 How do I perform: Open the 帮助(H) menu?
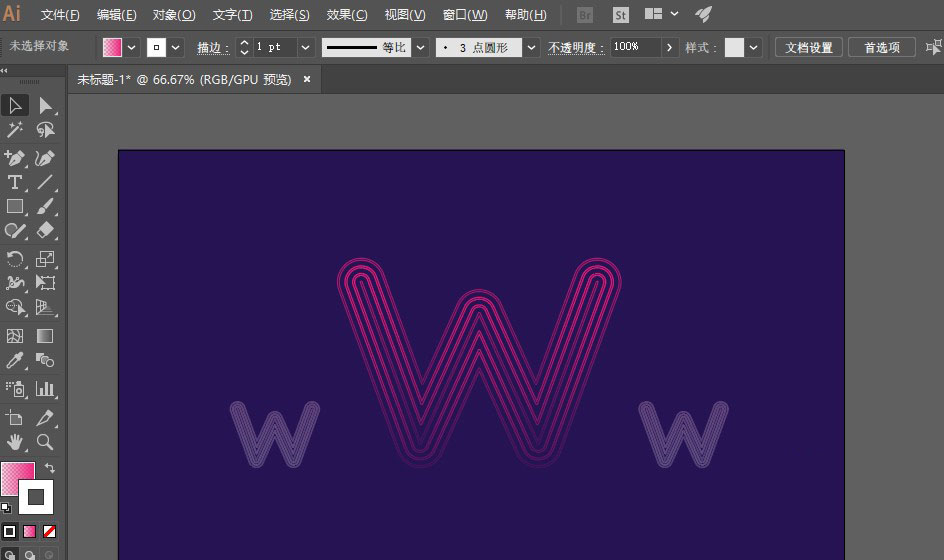click(x=526, y=14)
